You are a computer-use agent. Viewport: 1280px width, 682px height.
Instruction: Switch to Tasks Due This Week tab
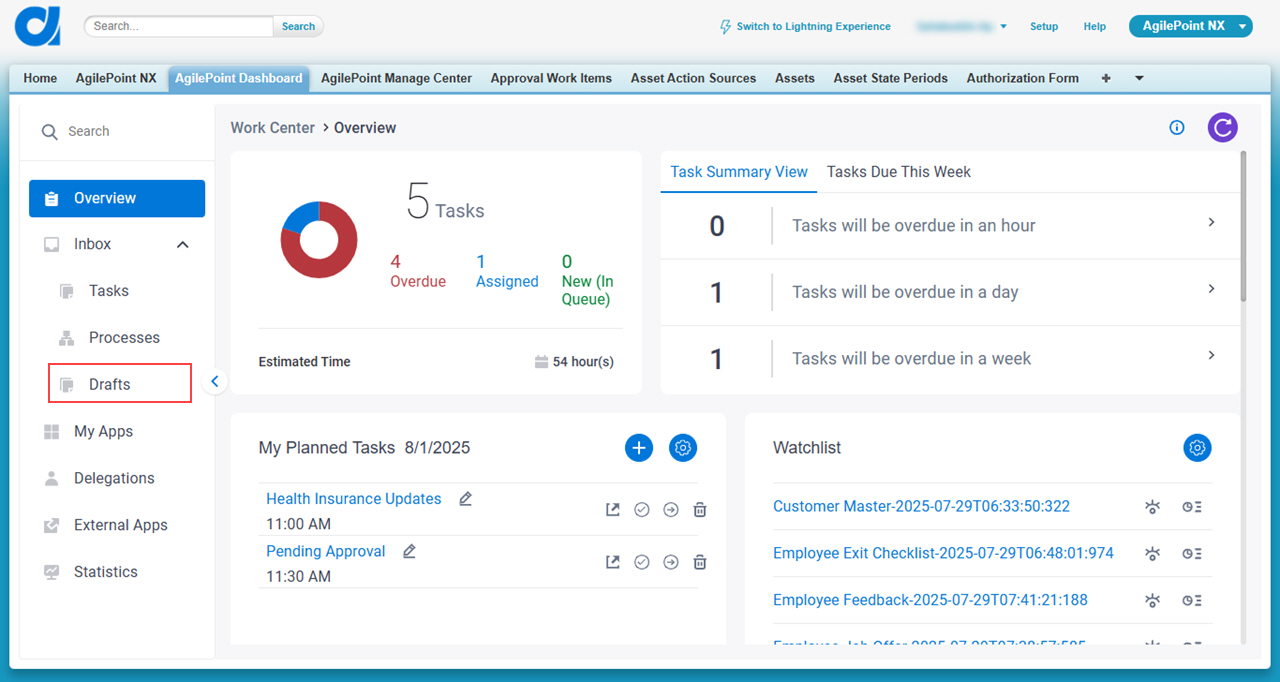click(899, 172)
